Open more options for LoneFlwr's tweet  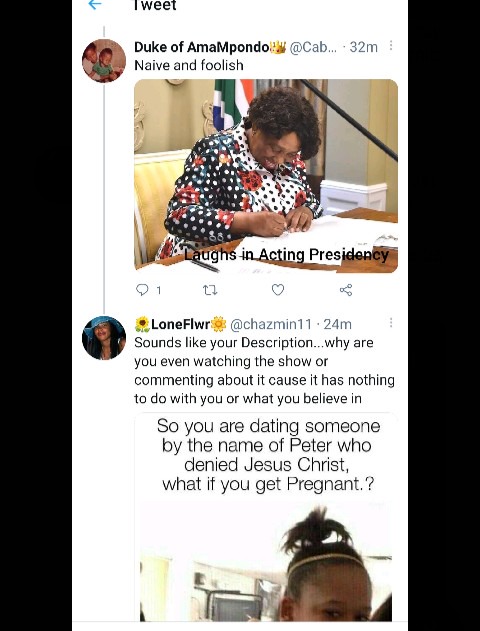(x=391, y=323)
